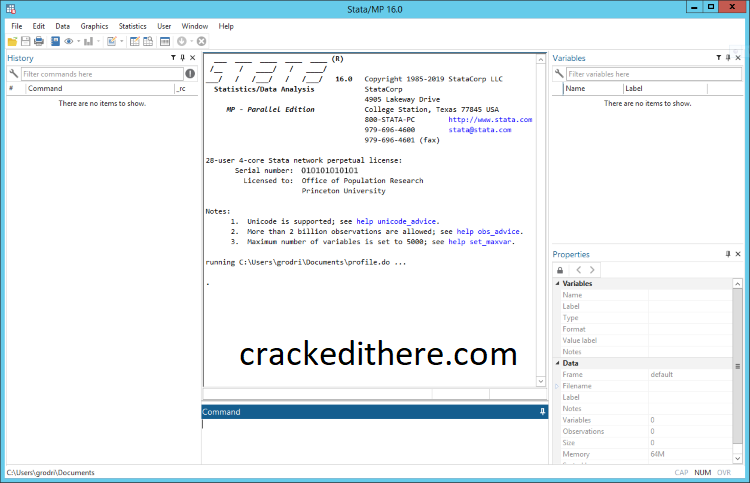Click the Filter commands here field
Screen dimensions: 750x483
102,74
